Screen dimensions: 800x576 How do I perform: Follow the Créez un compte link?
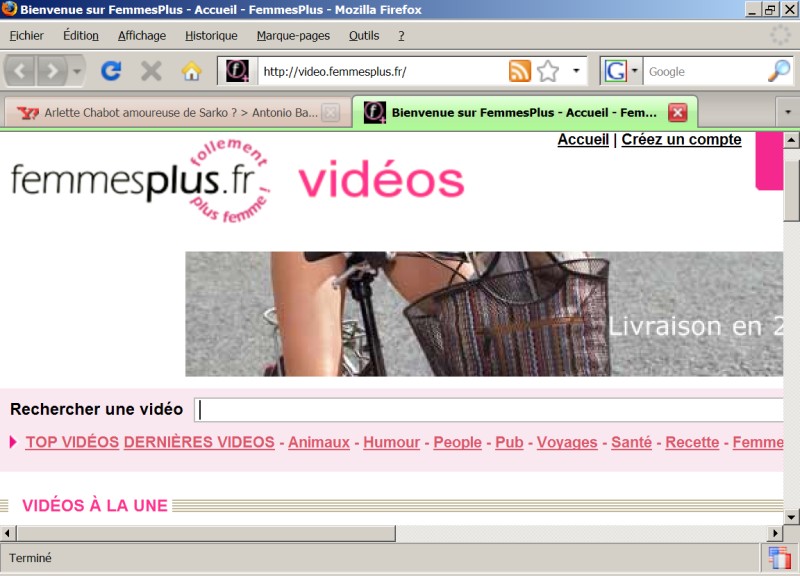point(681,139)
